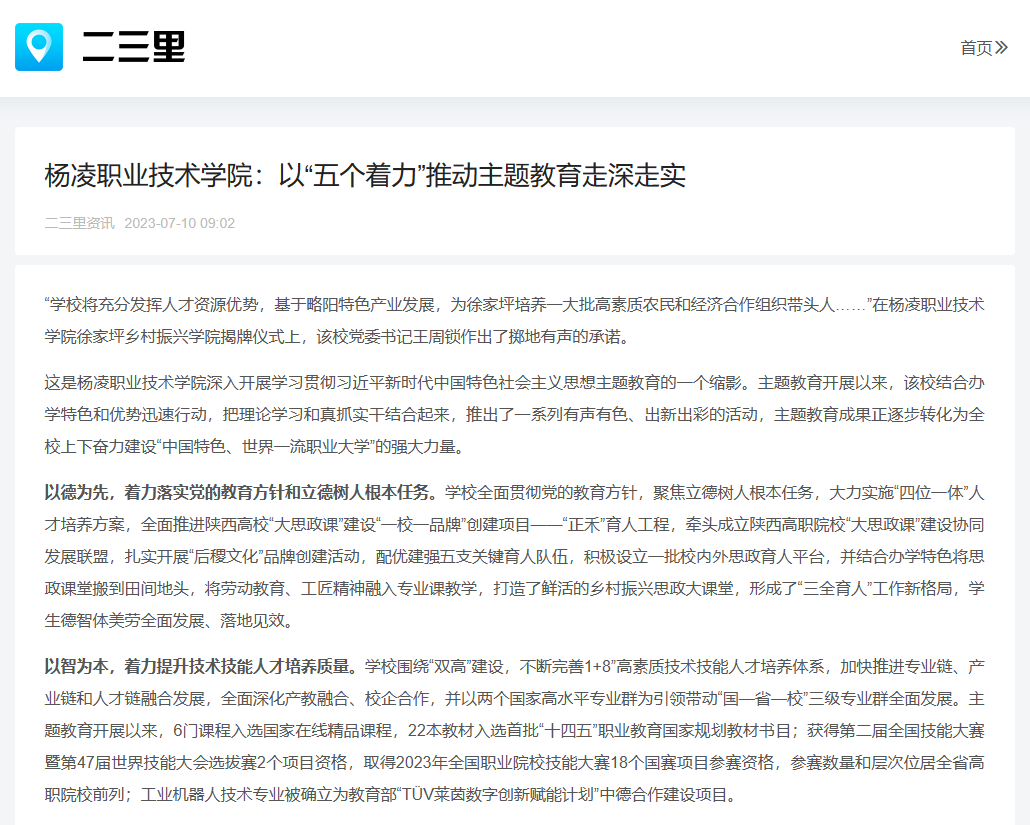Click the 二三里资讯 source label
This screenshot has height=825, width=1030.
point(79,223)
